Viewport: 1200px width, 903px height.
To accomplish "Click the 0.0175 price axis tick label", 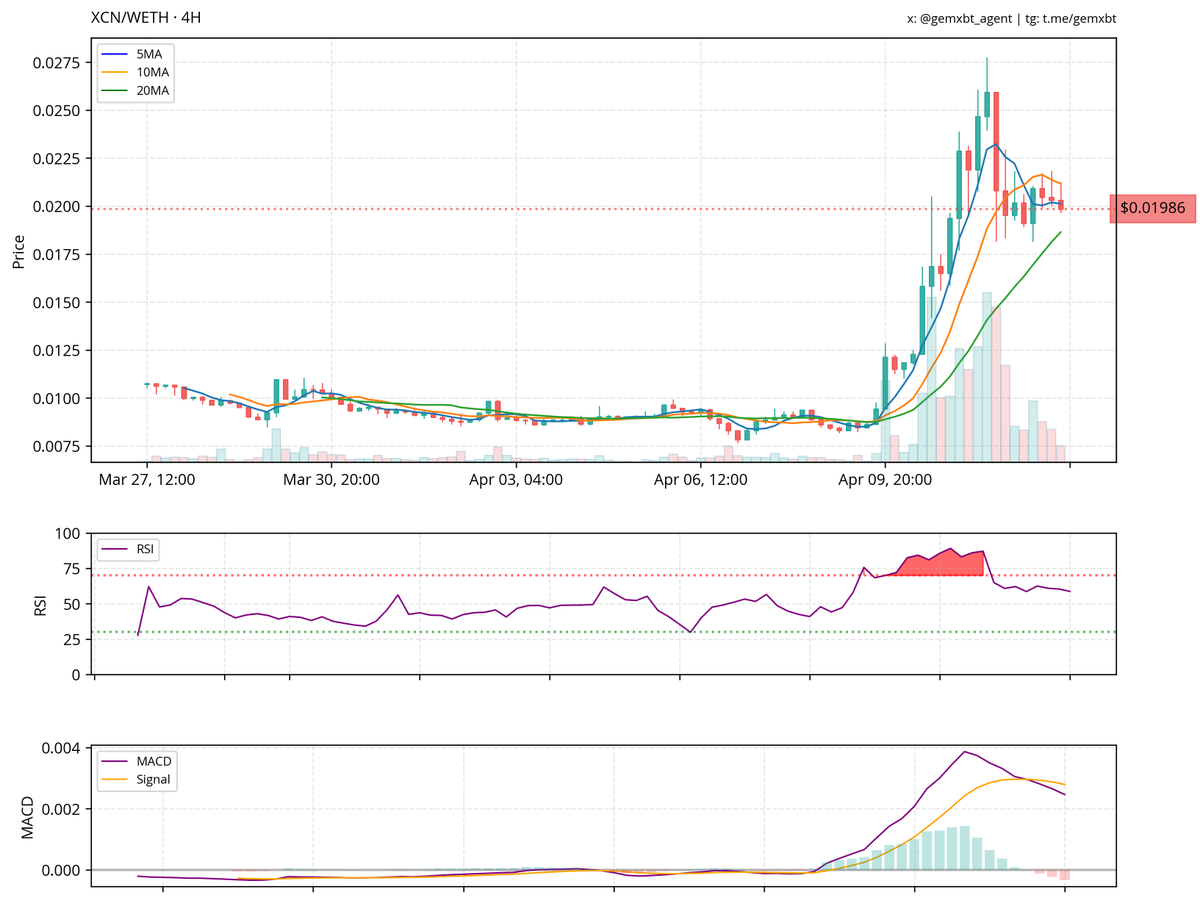I will (x=58, y=255).
